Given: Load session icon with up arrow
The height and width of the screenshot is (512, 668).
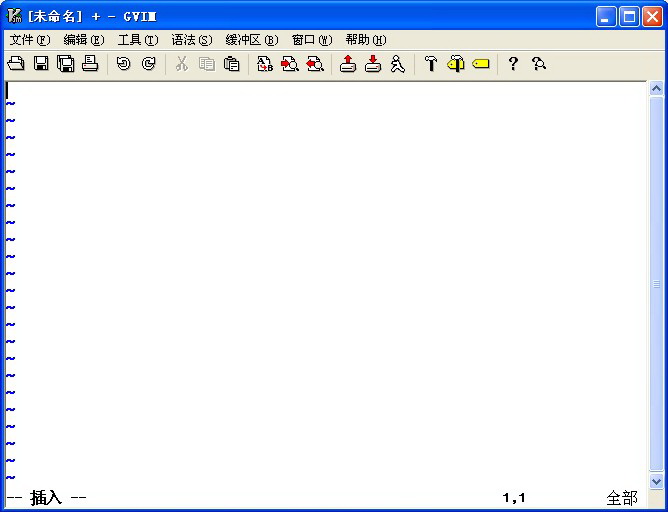Looking at the screenshot, I should 348,64.
